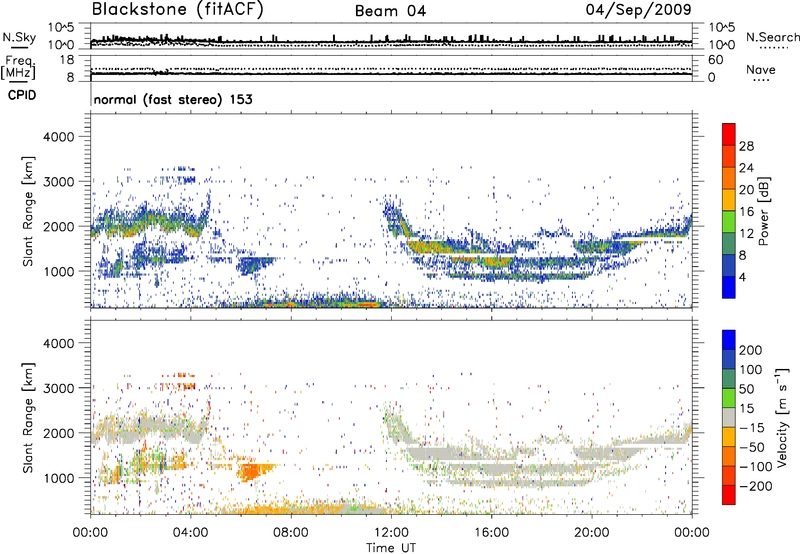Click the 'N.Search' legend label
Viewport: 800px width, 554px height.
click(x=772, y=37)
